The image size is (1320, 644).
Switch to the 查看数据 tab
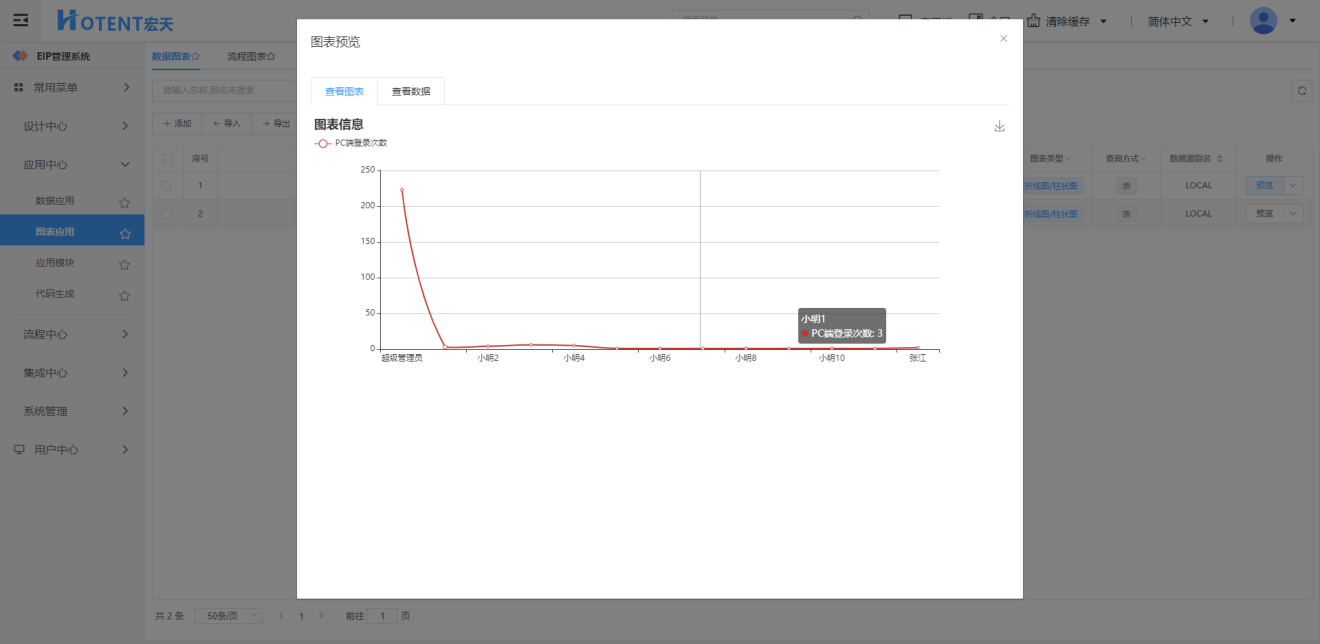(411, 92)
